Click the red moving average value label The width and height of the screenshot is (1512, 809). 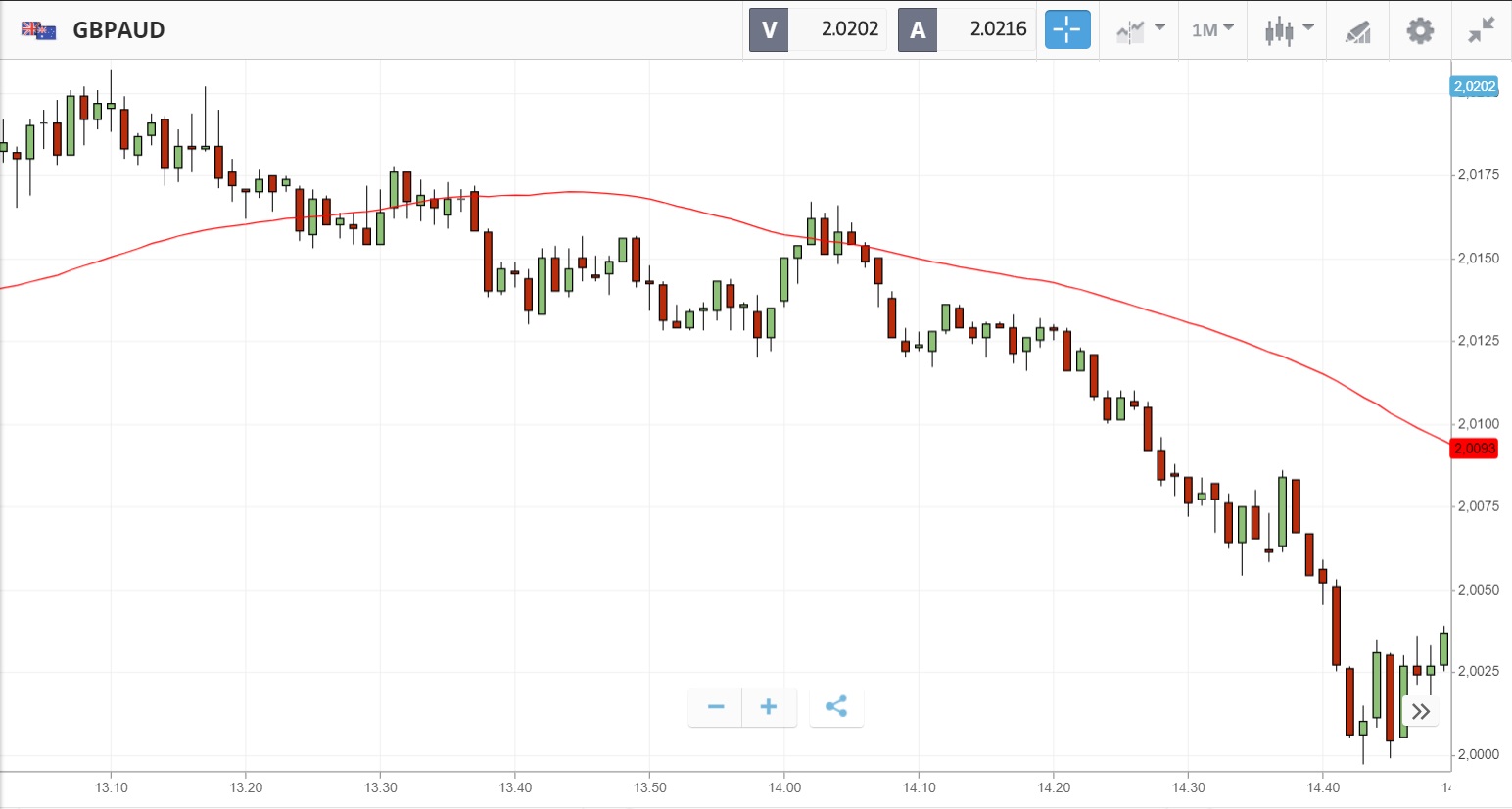tap(1474, 449)
